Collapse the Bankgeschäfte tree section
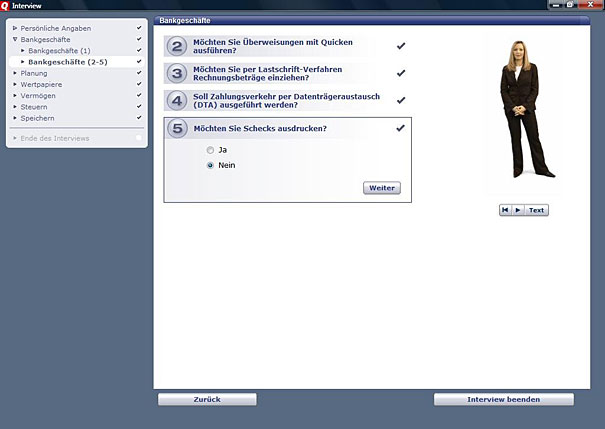605x429 pixels. [x=15, y=39]
